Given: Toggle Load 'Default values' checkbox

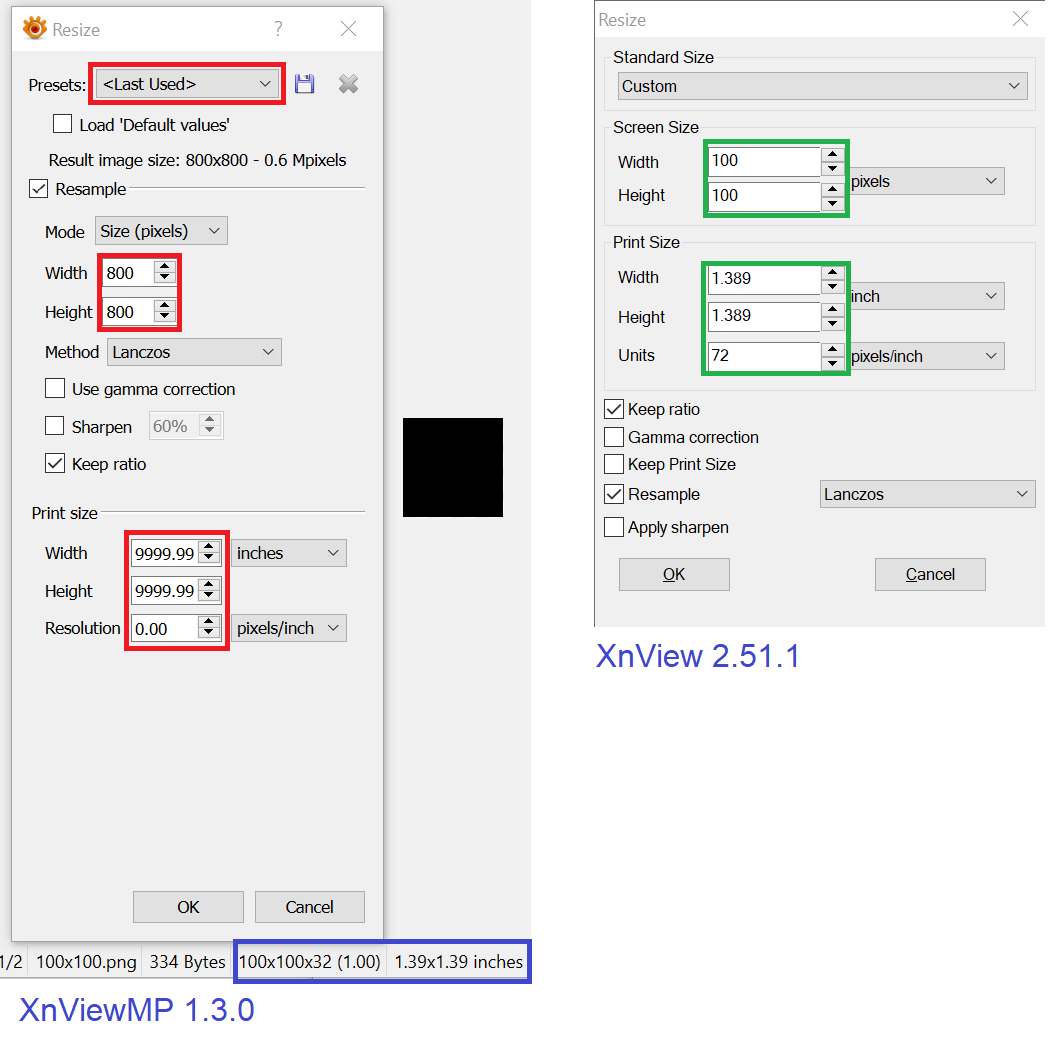Looking at the screenshot, I should [62, 124].
